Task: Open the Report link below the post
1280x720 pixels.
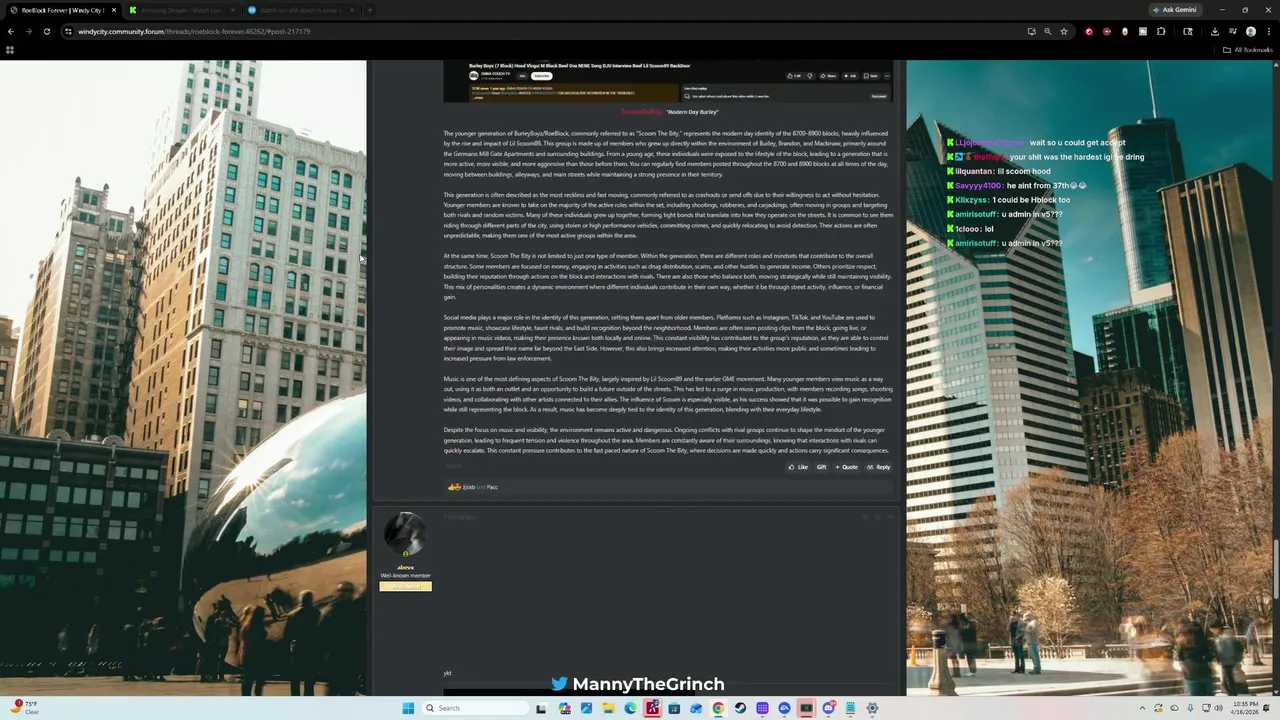Action: tap(454, 466)
